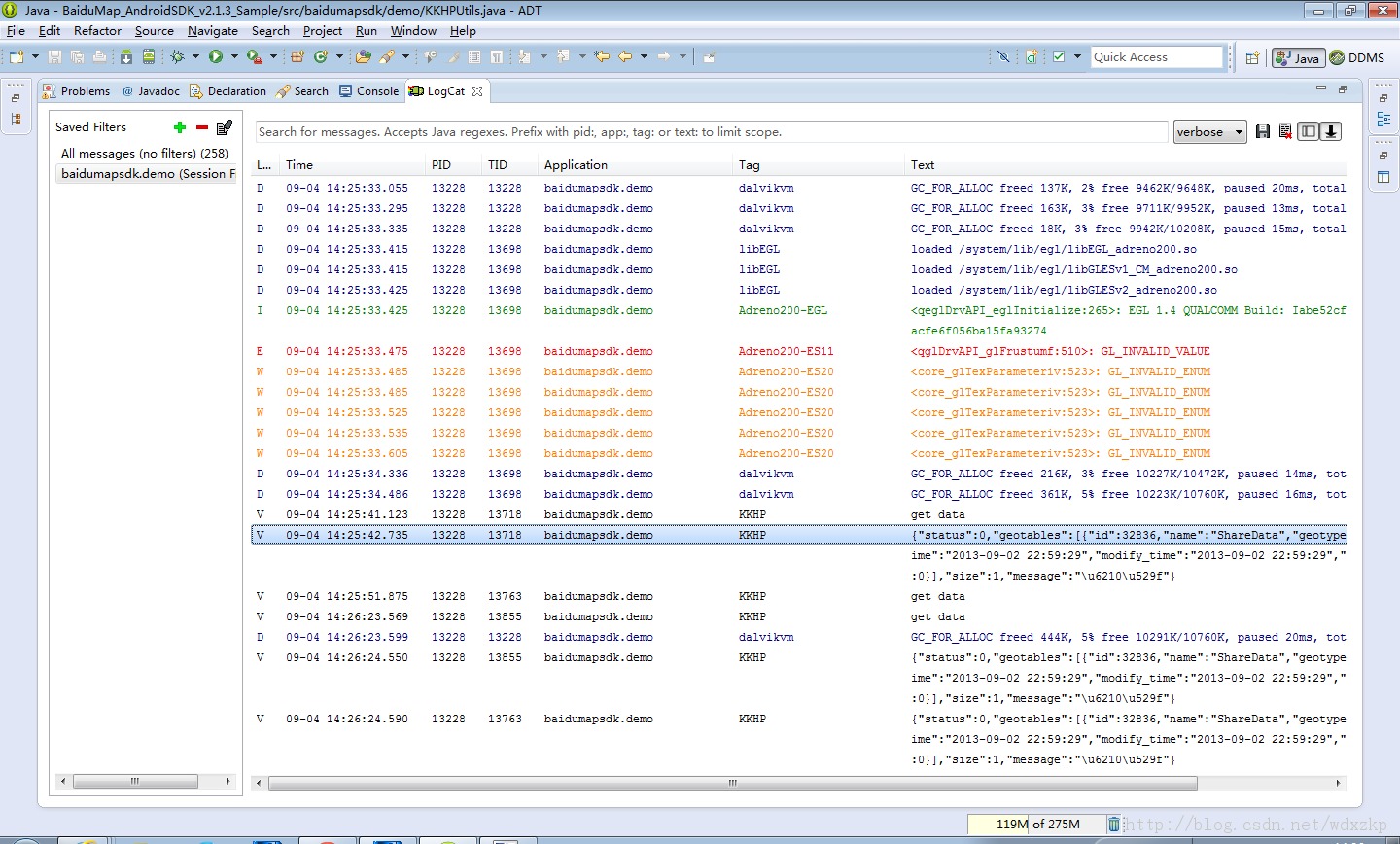Image resolution: width=1400 pixels, height=844 pixels.
Task: Click the heap garbage collector trash icon
Action: tap(1114, 824)
